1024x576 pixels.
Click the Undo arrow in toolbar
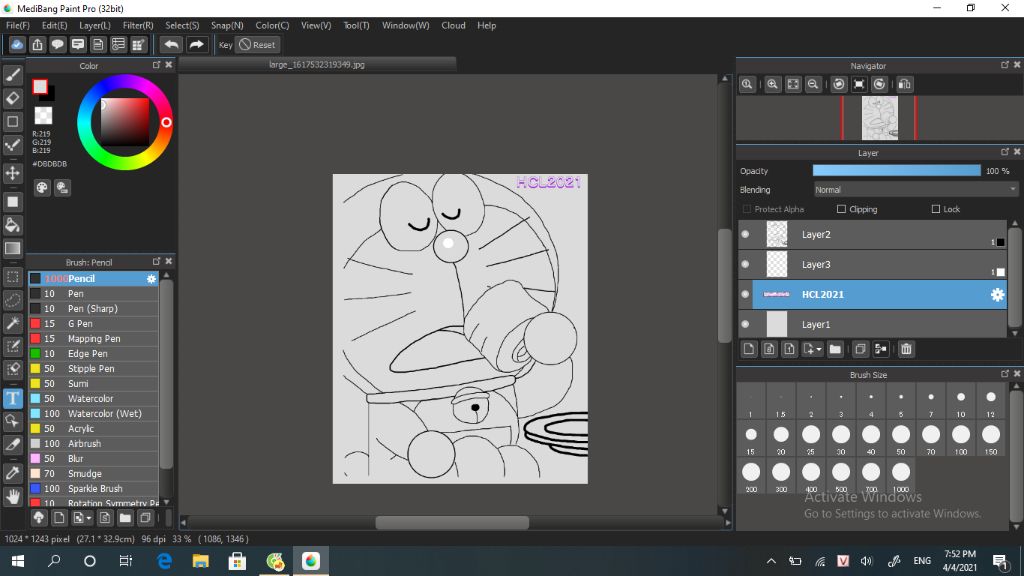tap(171, 44)
